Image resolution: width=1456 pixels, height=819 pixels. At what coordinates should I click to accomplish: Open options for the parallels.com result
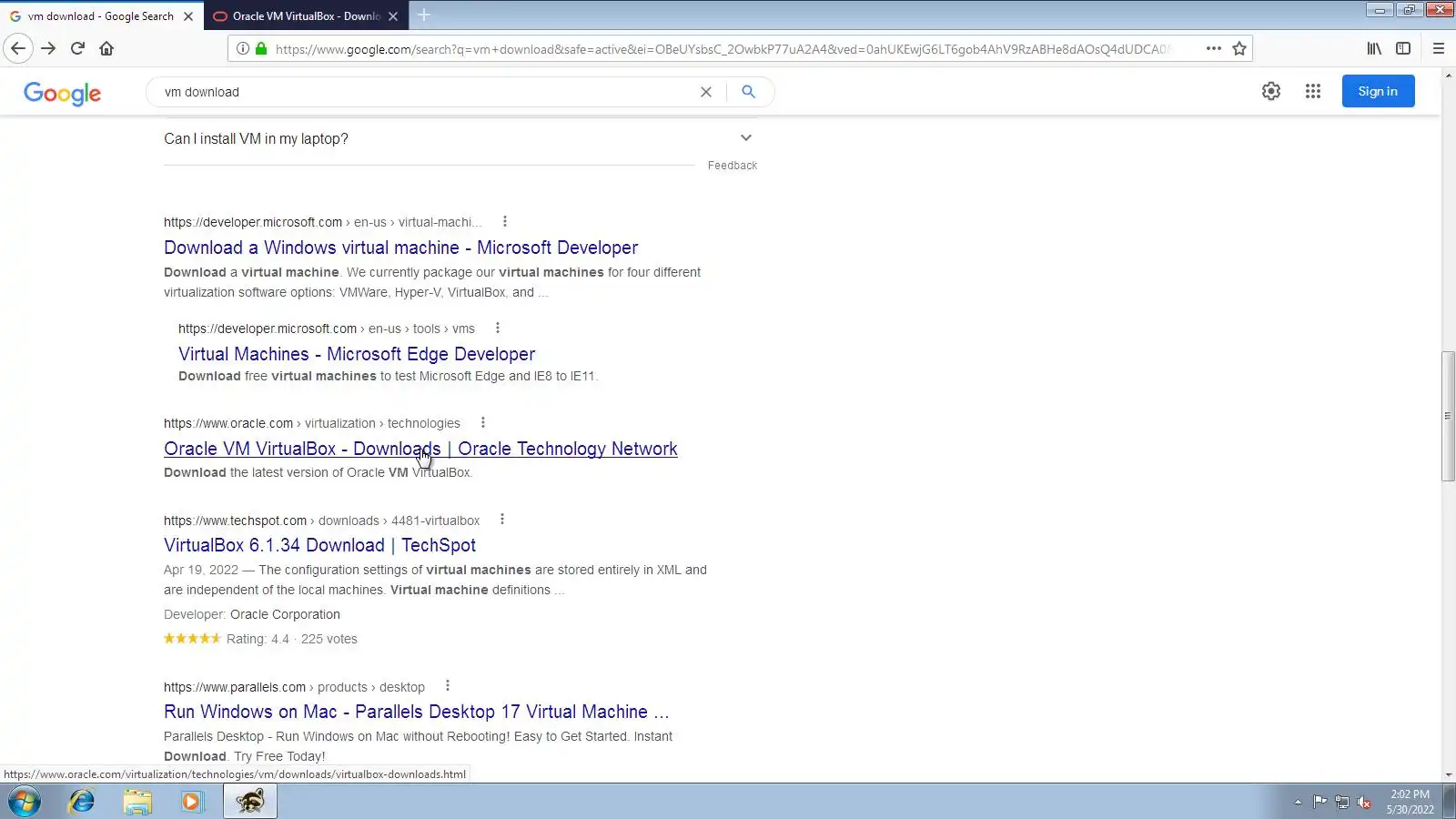click(x=448, y=685)
